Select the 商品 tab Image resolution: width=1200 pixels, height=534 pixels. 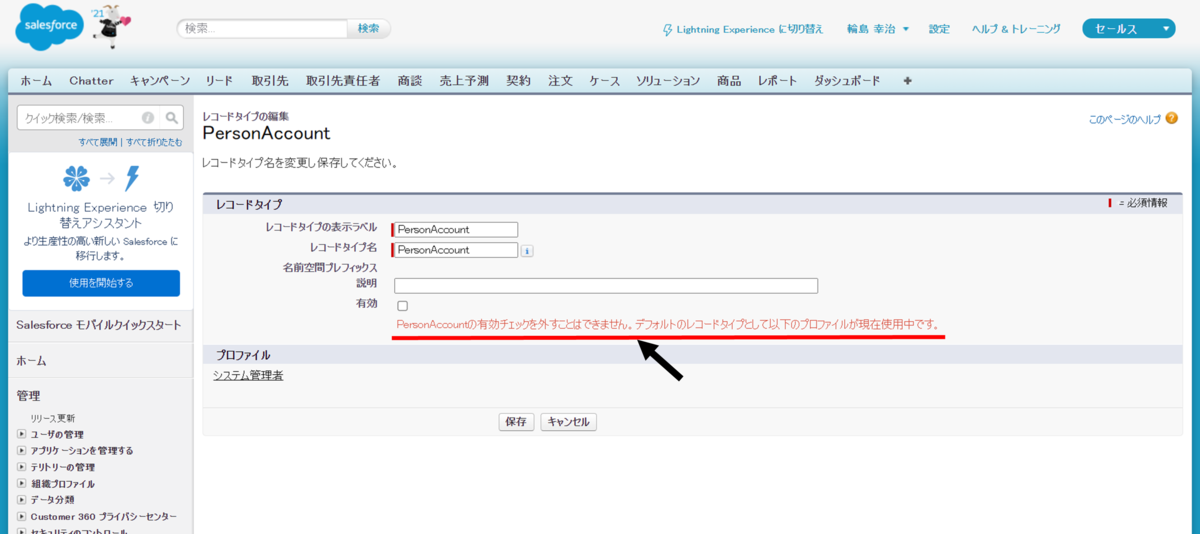tap(729, 81)
